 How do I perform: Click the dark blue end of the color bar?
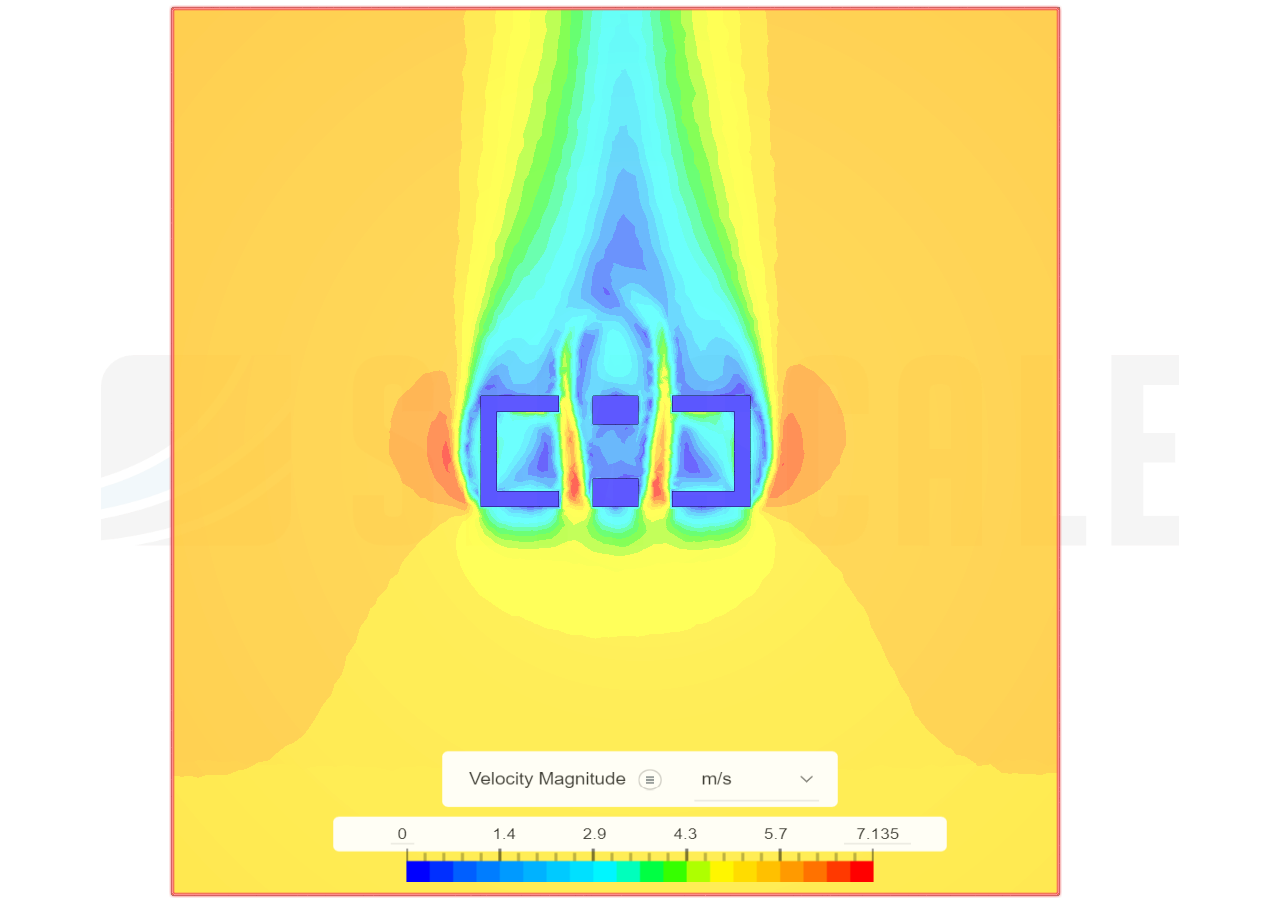coord(418,871)
